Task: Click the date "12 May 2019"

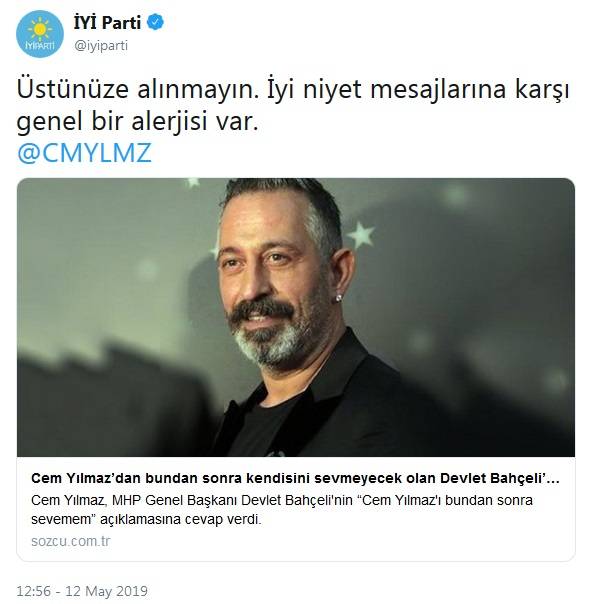Action: coord(106,591)
